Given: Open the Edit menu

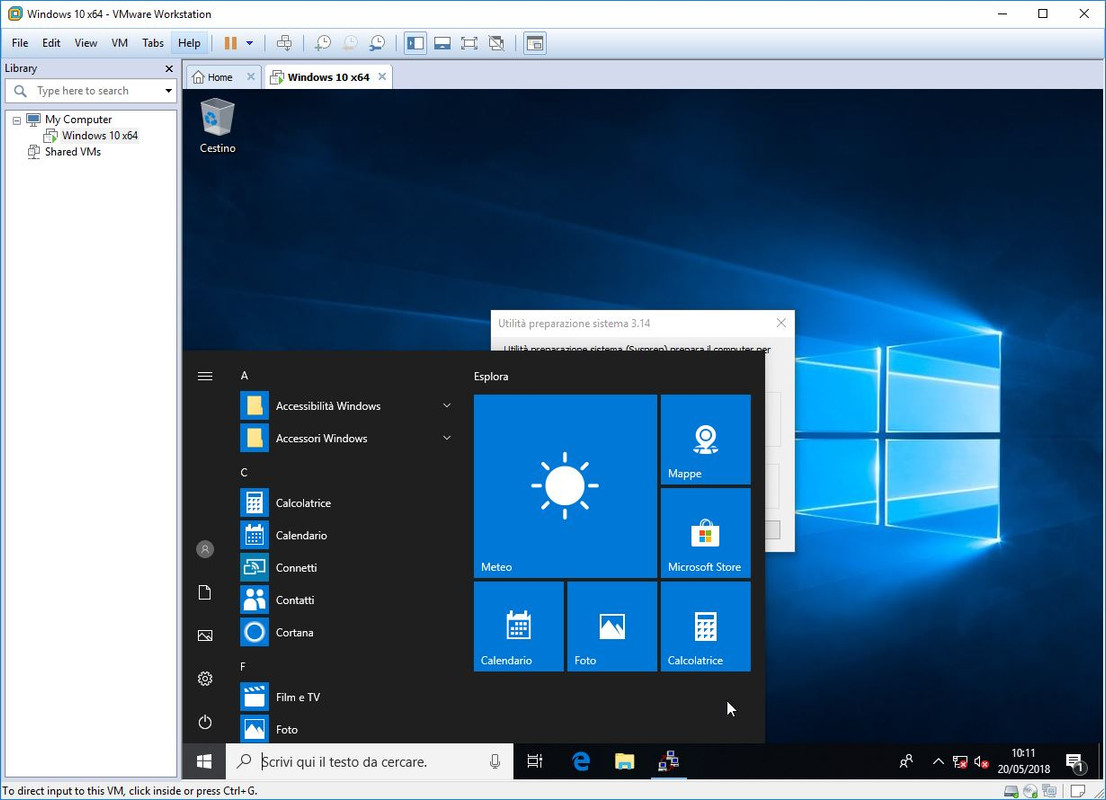Looking at the screenshot, I should 51,43.
